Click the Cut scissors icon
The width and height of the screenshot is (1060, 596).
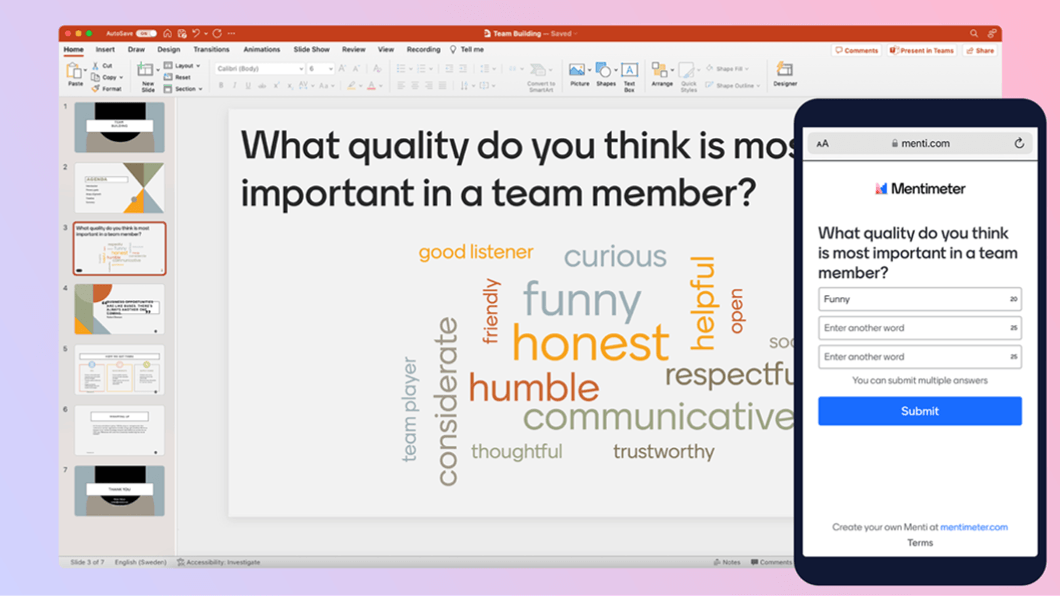(95, 66)
